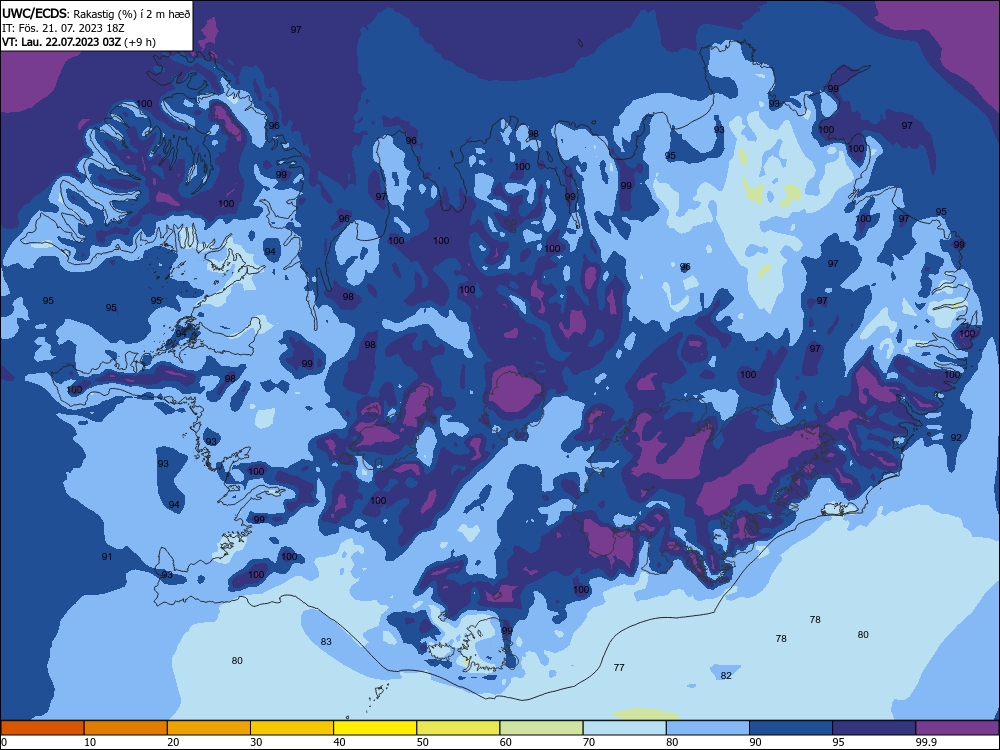Click the purple above-99.9 legend swatch
This screenshot has height=750, width=1000.
(957, 728)
